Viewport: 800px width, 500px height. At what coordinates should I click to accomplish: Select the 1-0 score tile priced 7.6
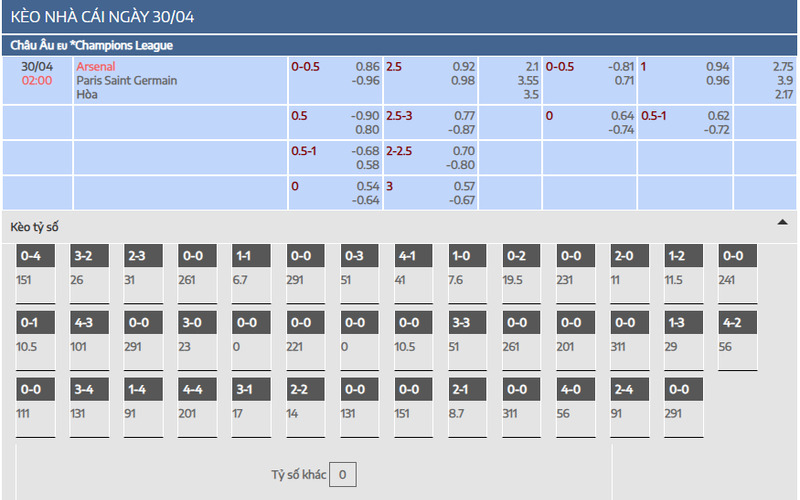pos(467,273)
